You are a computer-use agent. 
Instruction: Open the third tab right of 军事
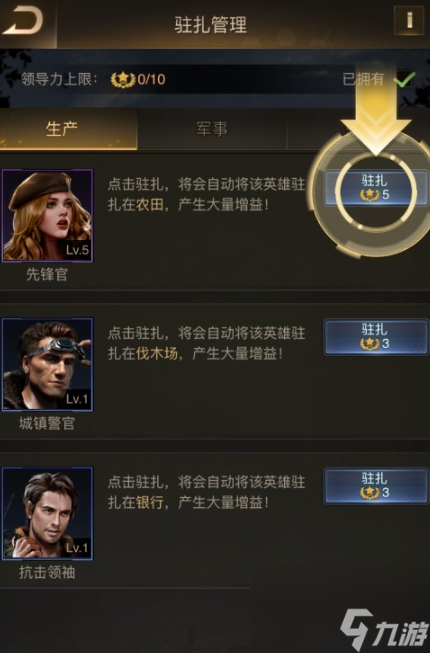coord(358,129)
